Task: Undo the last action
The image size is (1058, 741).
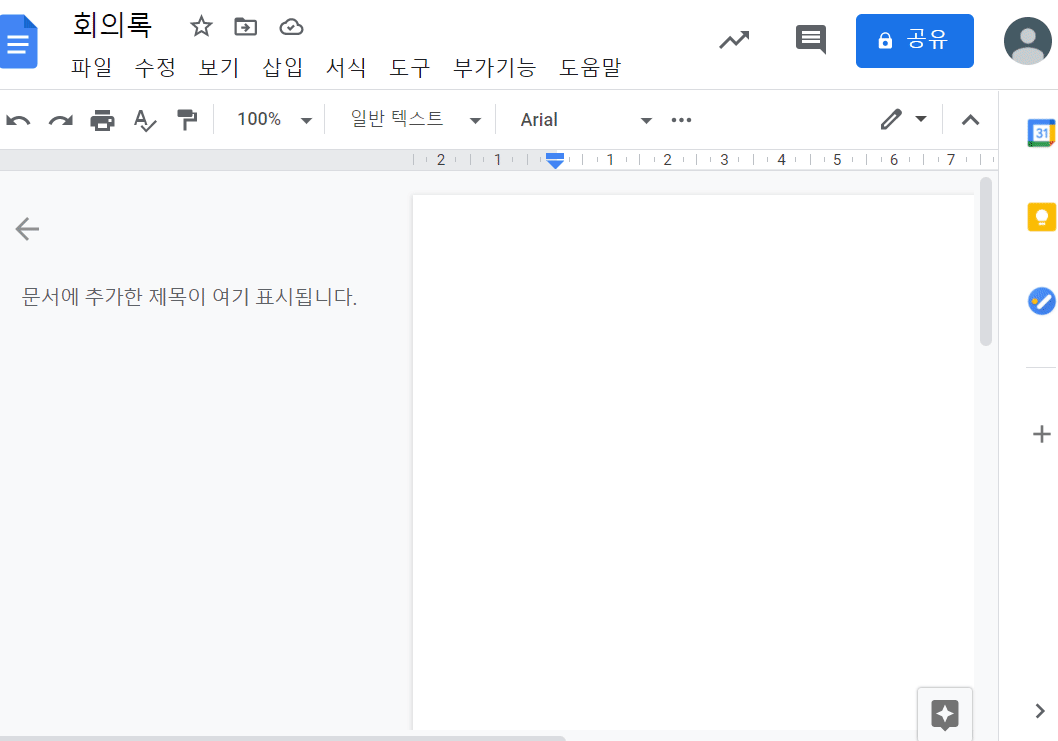Action: pyautogui.click(x=18, y=121)
